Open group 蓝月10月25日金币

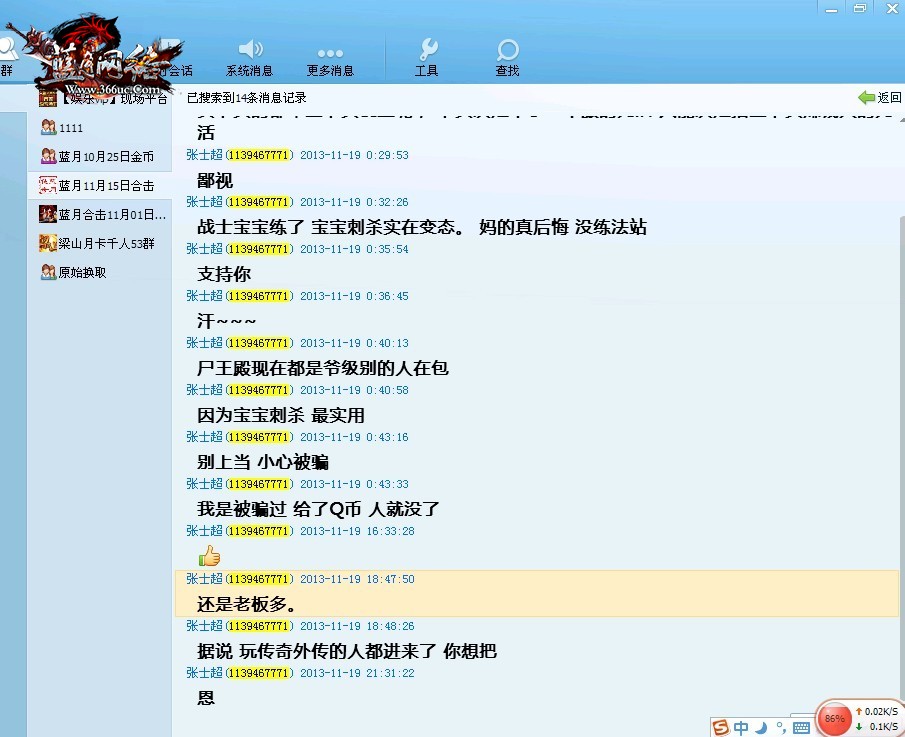pos(99,157)
